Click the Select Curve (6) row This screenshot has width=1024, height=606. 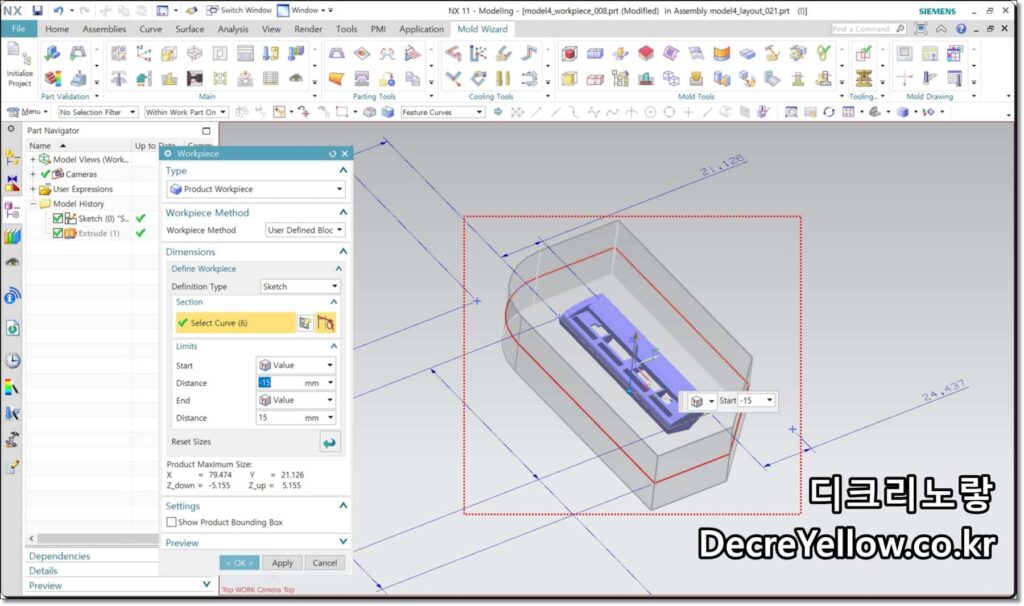pos(235,323)
